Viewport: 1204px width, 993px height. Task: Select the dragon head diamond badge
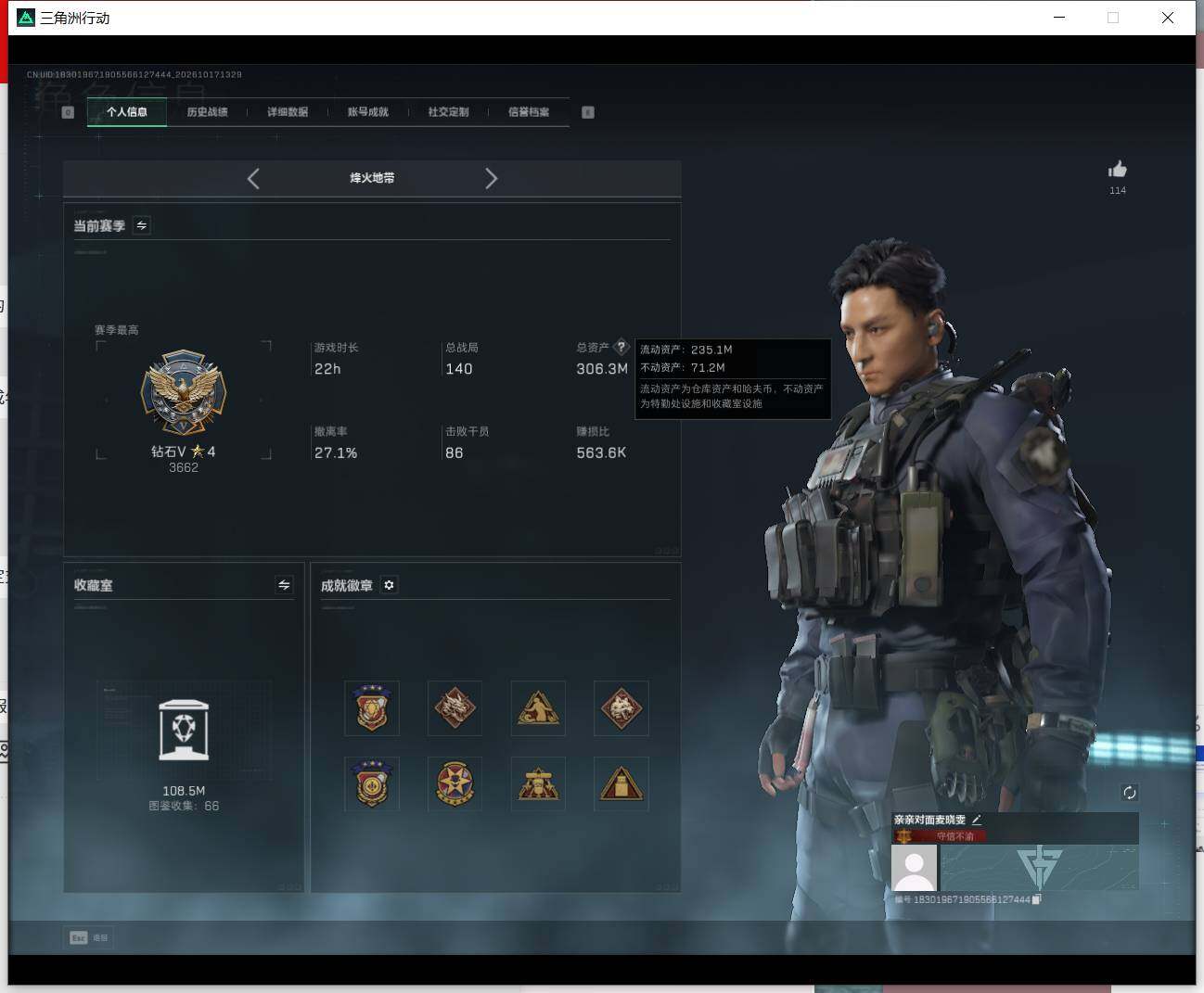pyautogui.click(x=455, y=708)
